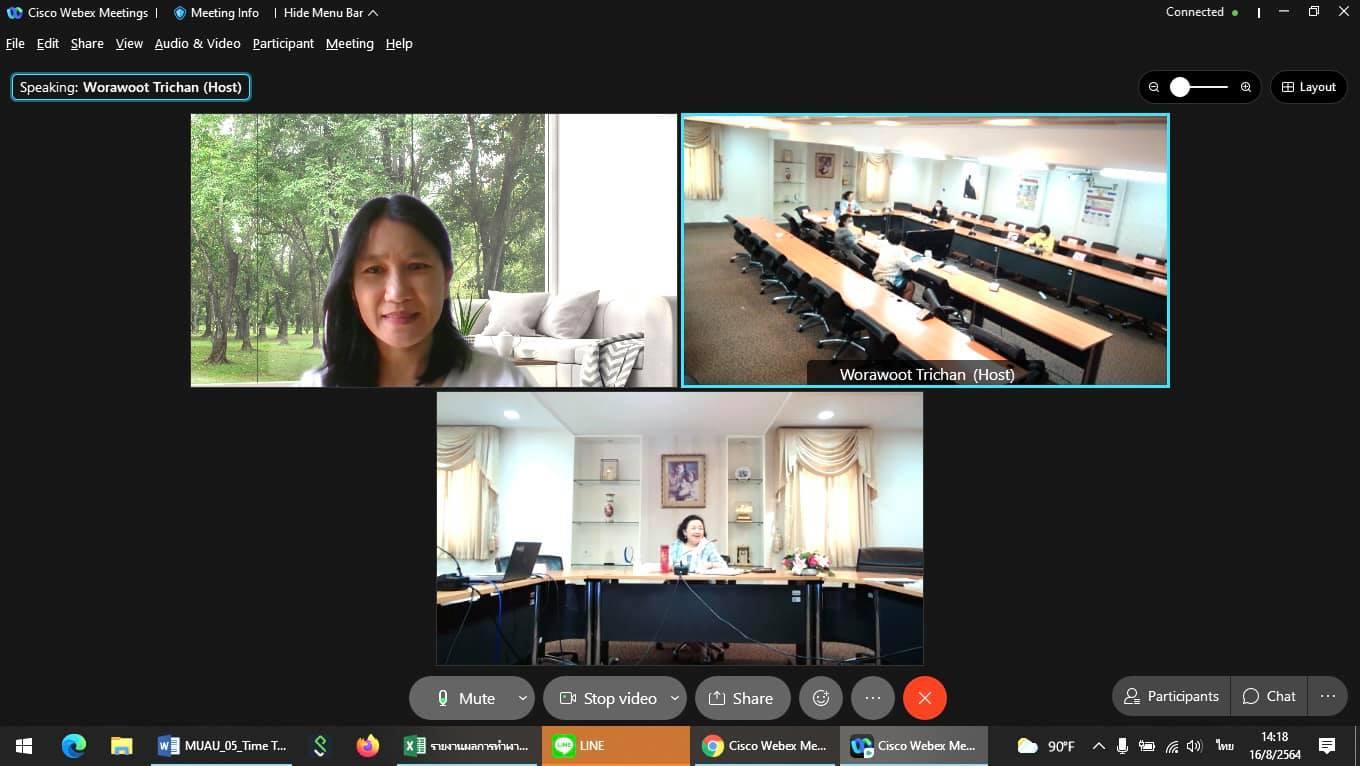Open the Audio & Video menu
This screenshot has width=1360, height=766.
[197, 43]
